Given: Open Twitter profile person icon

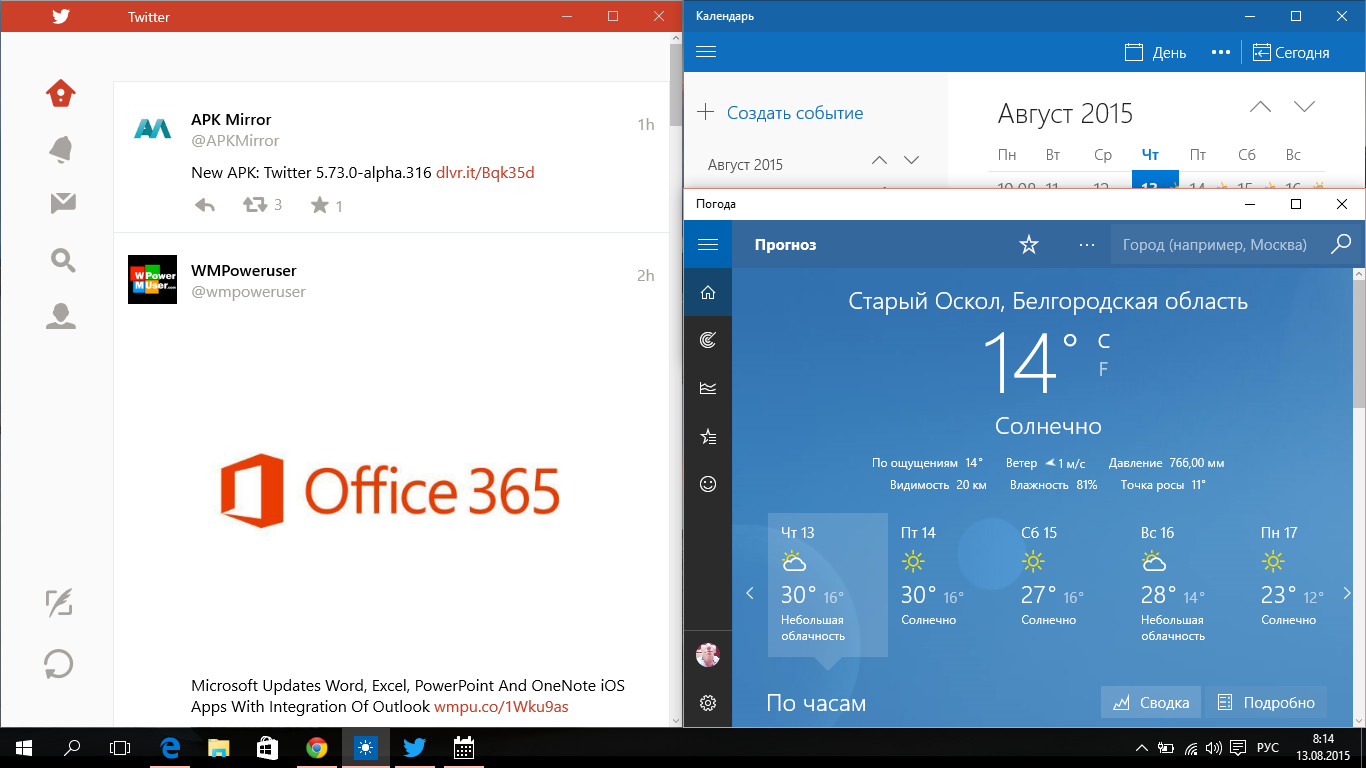Looking at the screenshot, I should pos(61,316).
